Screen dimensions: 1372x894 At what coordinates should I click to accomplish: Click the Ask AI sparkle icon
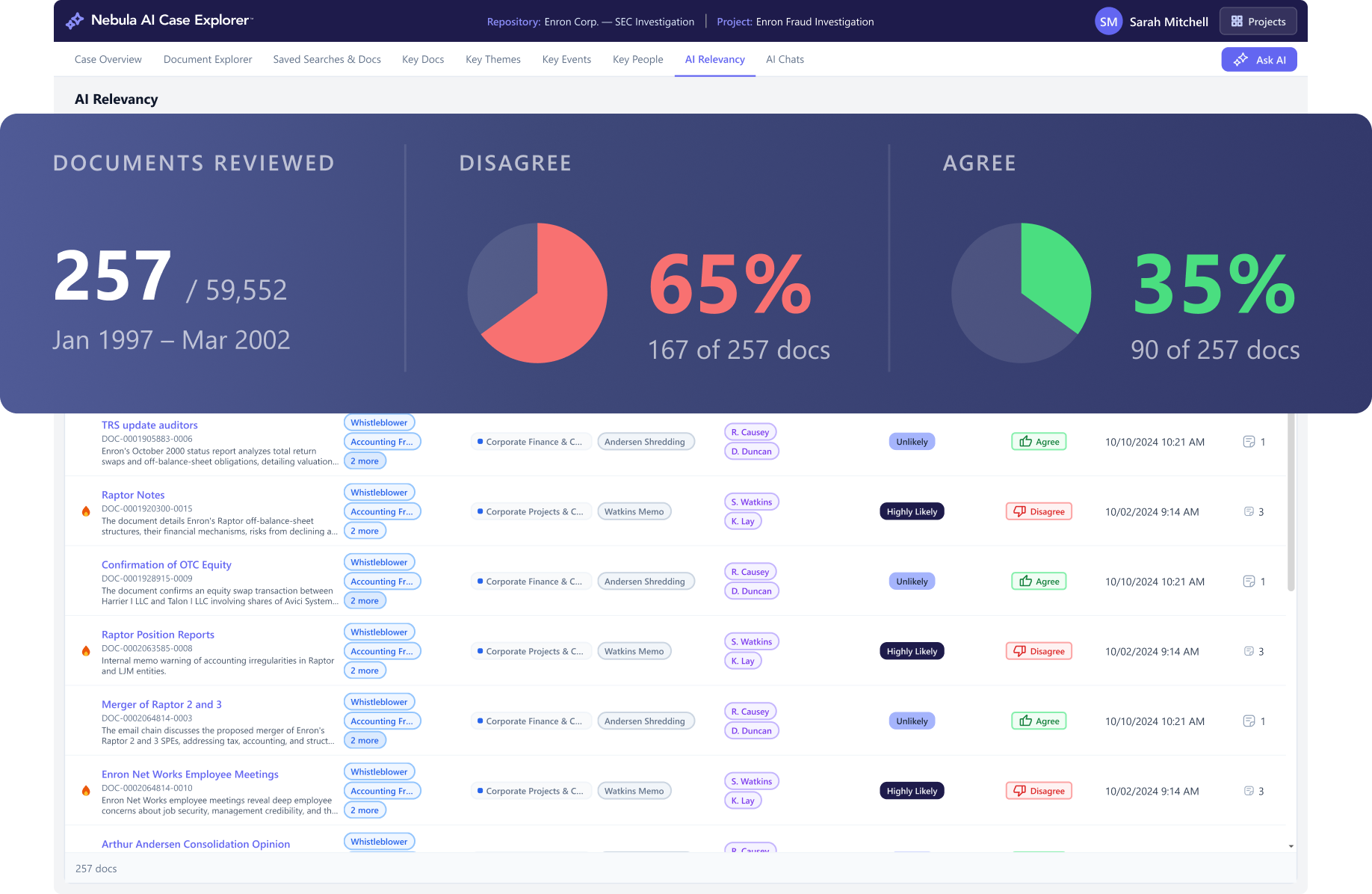tap(1241, 60)
